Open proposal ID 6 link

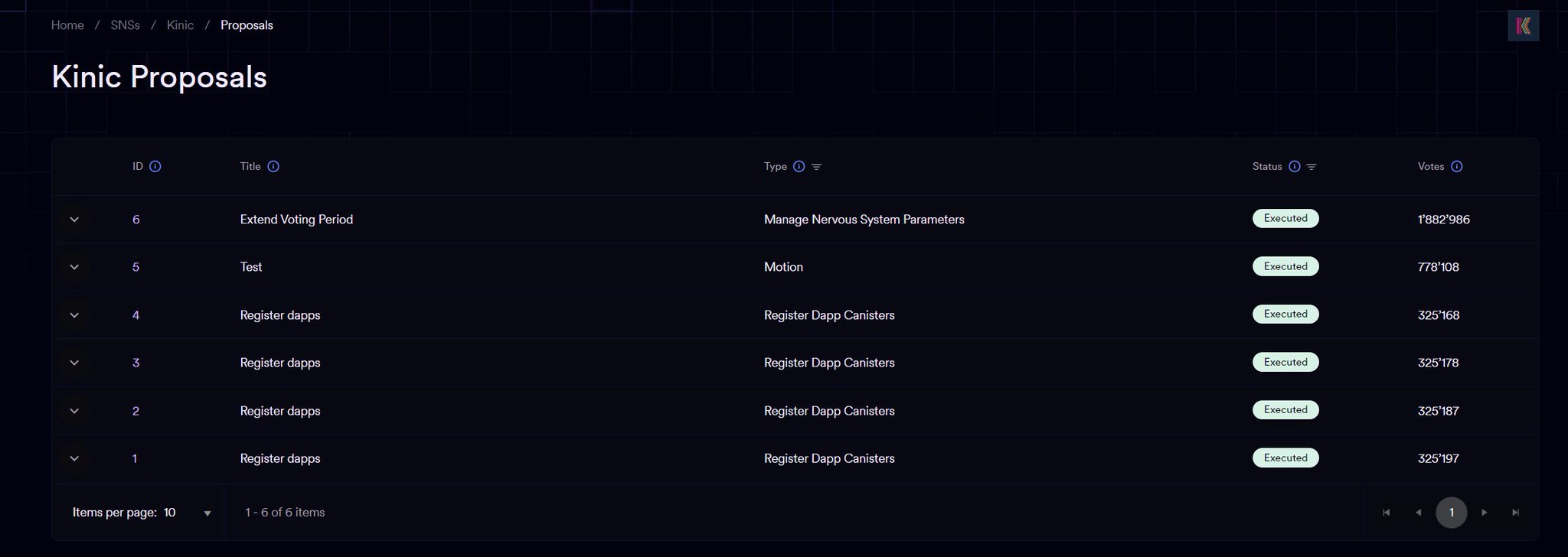coord(136,220)
